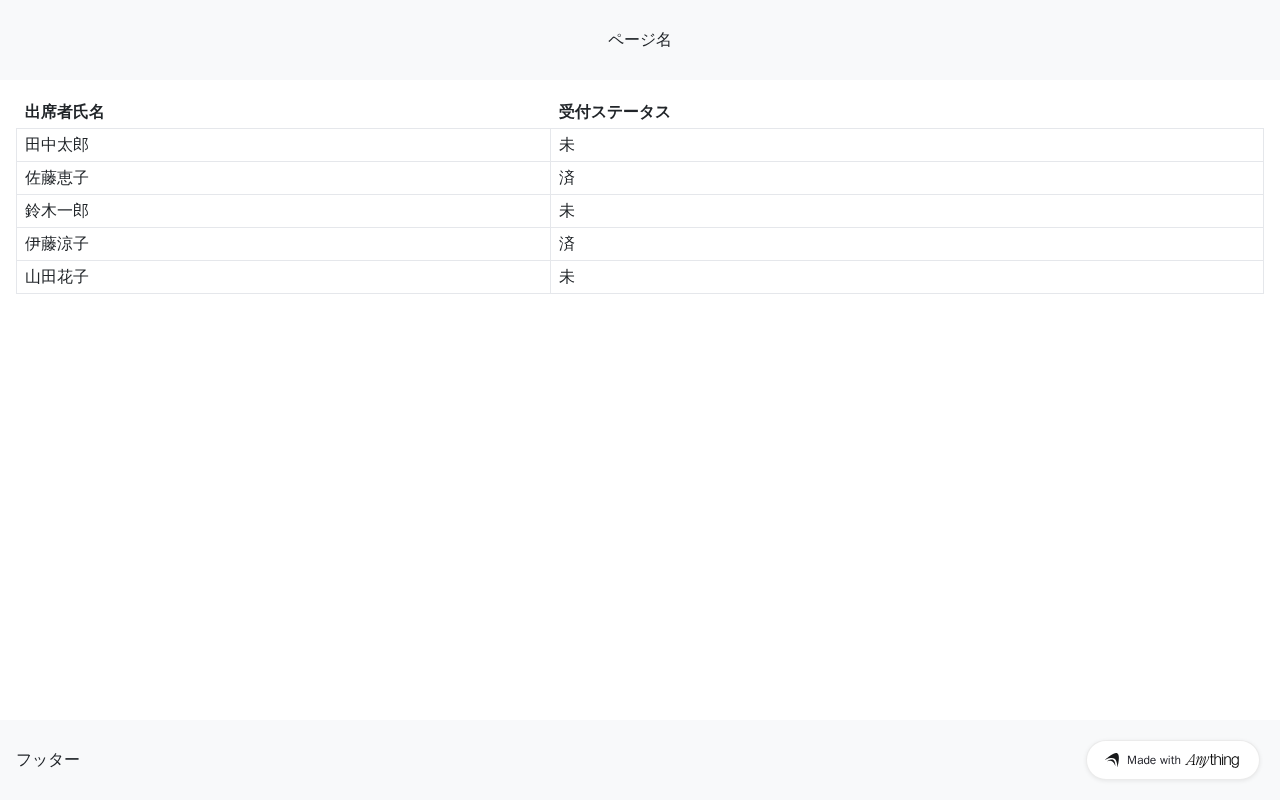
Task: Click the Anything wordmark in the badge
Action: pos(1212,760)
